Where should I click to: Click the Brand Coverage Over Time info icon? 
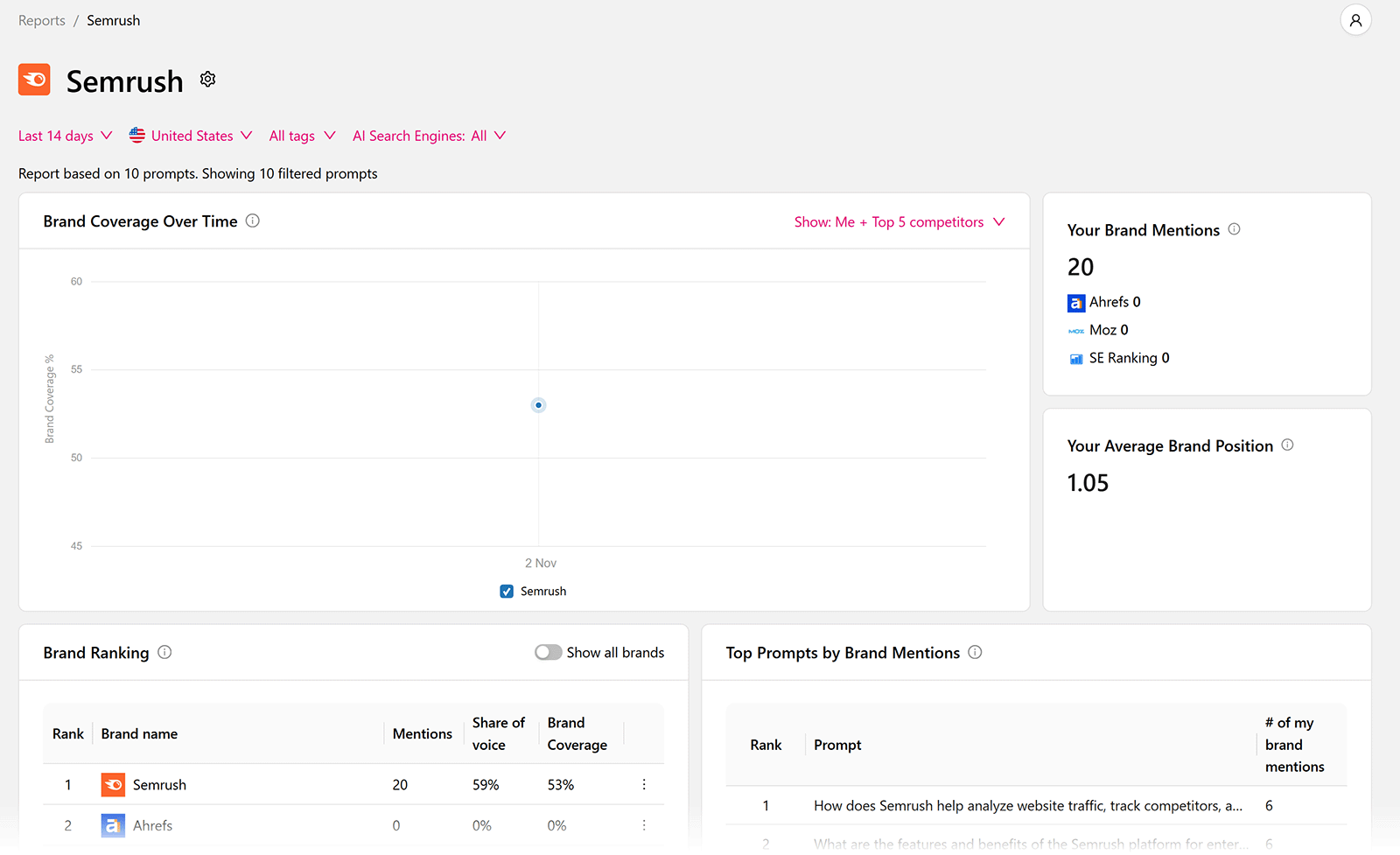tap(253, 221)
